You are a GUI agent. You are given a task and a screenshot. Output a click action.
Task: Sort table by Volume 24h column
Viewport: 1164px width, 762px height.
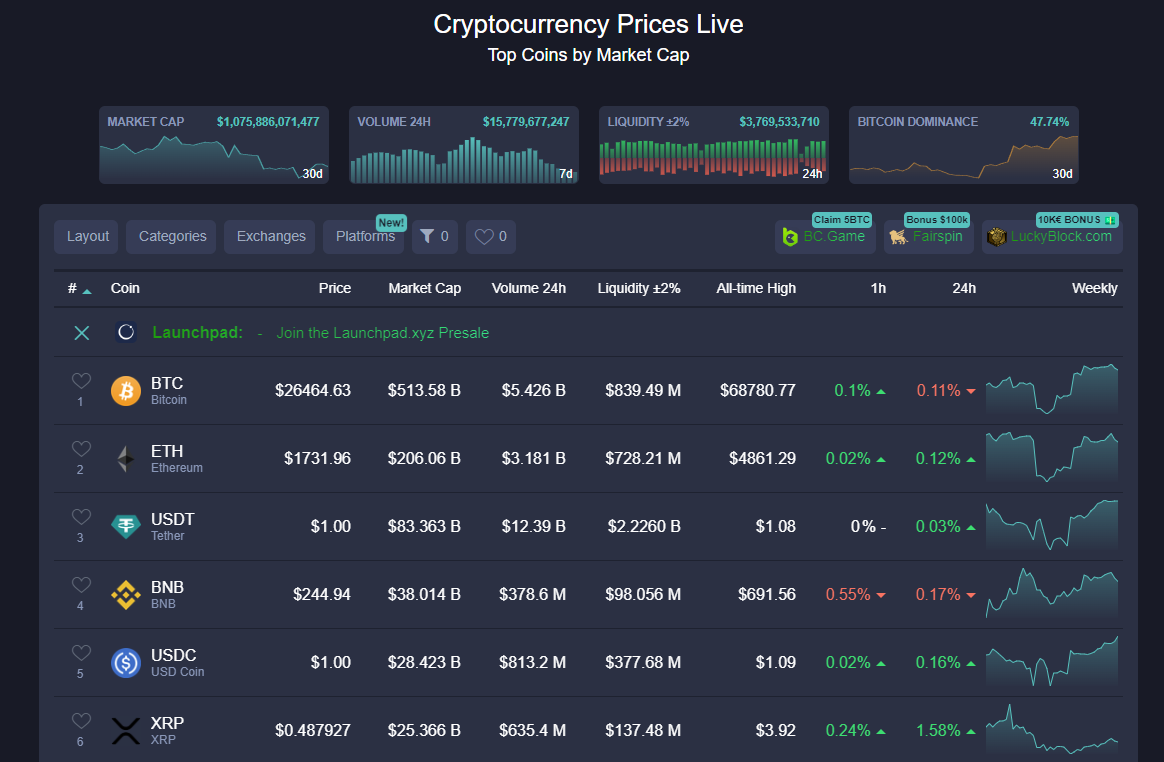pos(529,288)
